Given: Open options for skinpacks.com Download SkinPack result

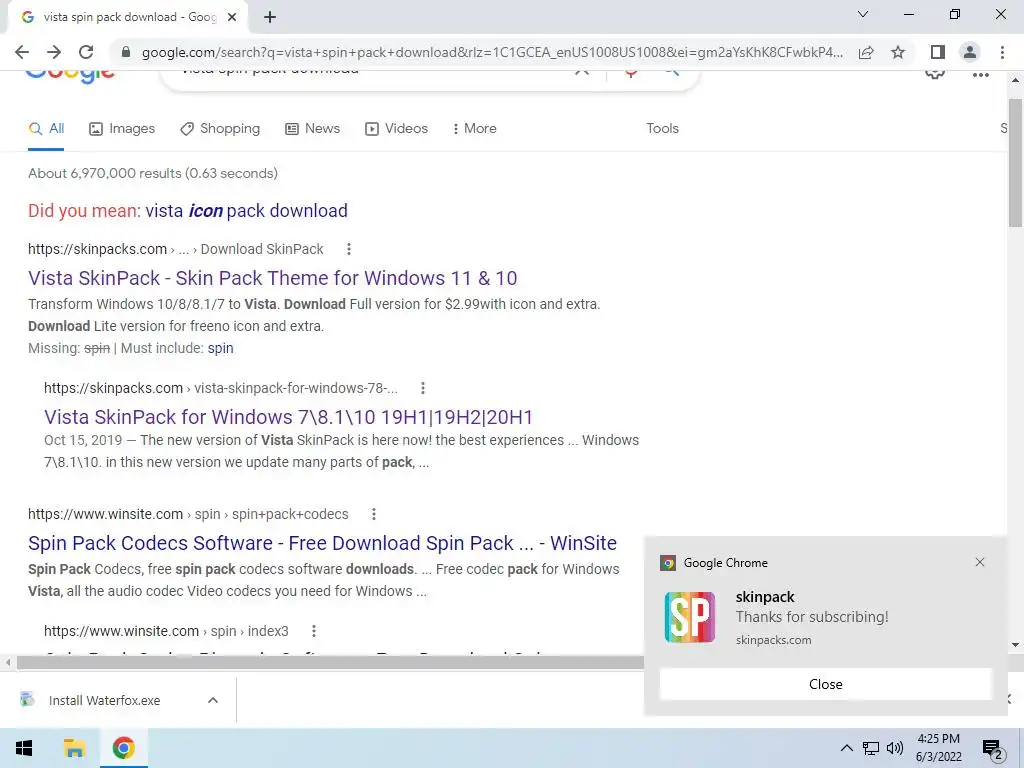Looking at the screenshot, I should point(349,249).
